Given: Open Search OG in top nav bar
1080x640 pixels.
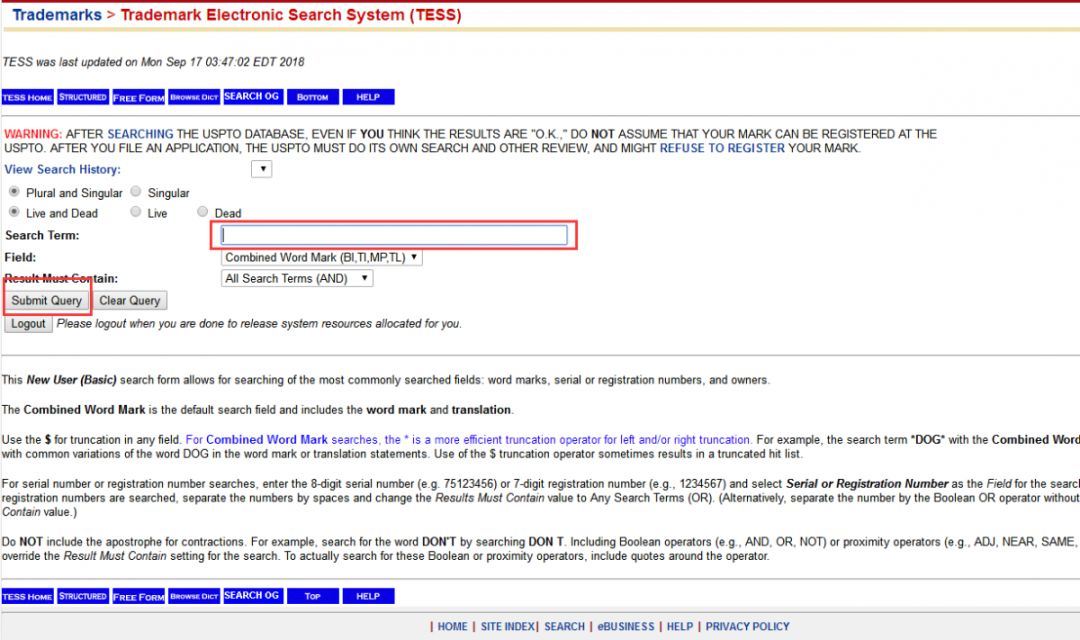Looking at the screenshot, I should [252, 96].
